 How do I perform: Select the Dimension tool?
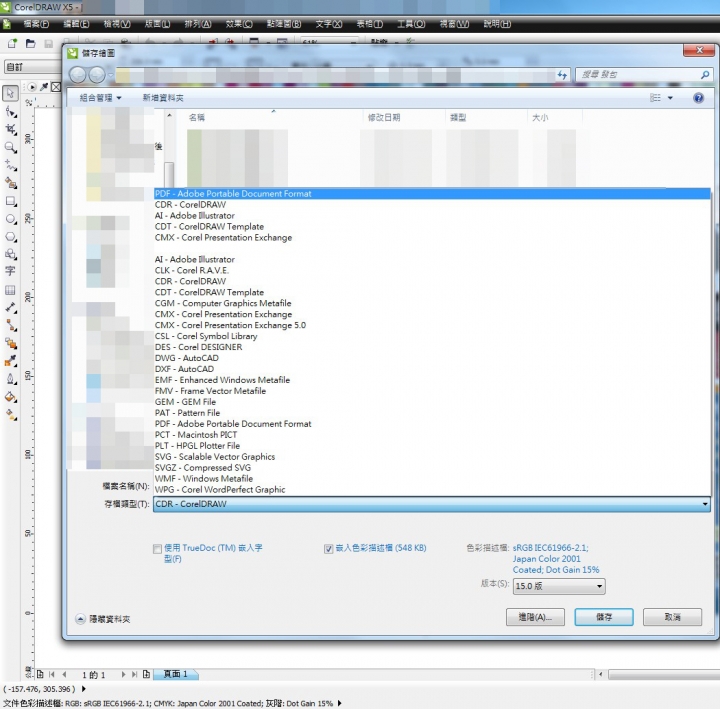(11, 308)
